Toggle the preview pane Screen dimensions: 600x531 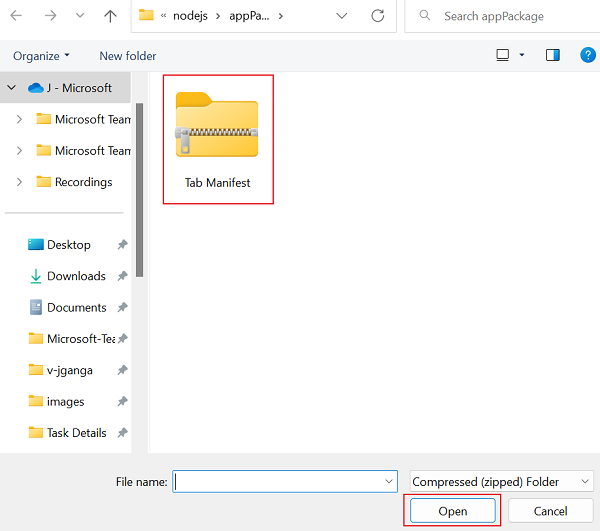point(553,55)
